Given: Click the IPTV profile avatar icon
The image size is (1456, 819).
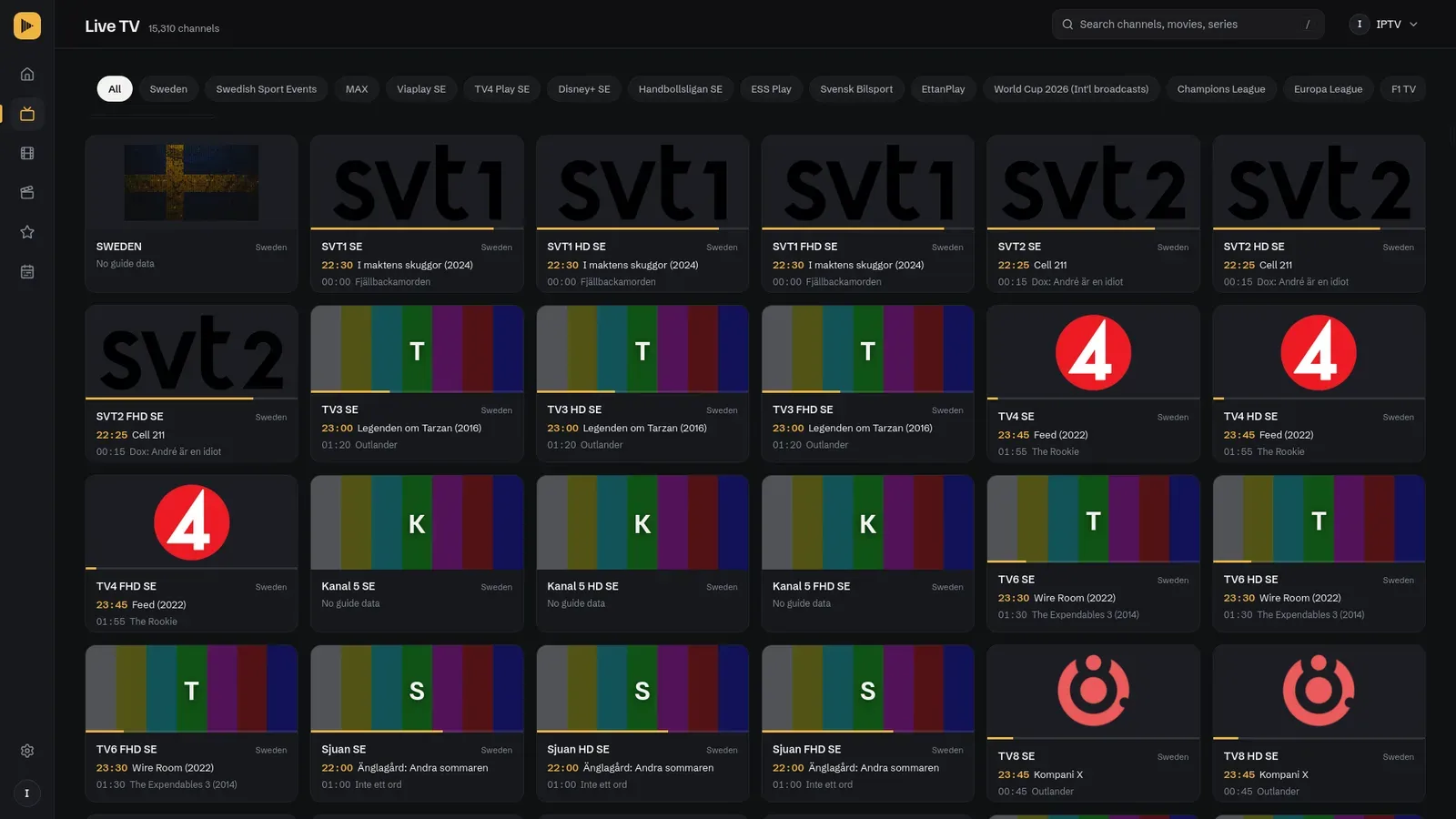Looking at the screenshot, I should (1360, 25).
